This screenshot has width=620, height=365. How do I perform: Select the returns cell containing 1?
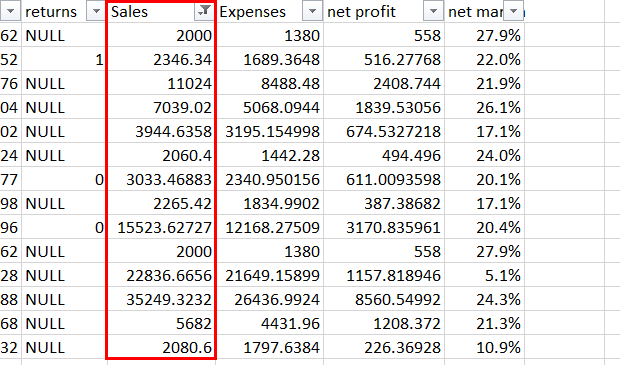pyautogui.click(x=64, y=60)
